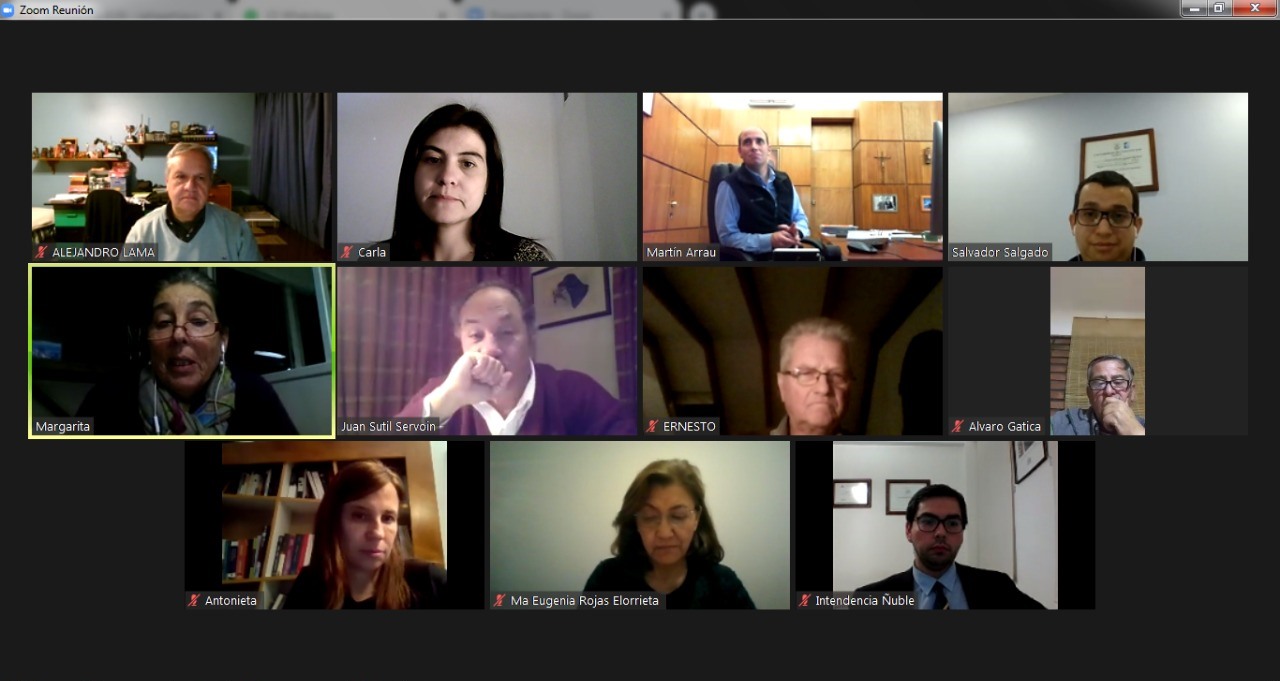Maximize the Zoom Reunión window
Viewport: 1280px width, 681px height.
point(1219,8)
